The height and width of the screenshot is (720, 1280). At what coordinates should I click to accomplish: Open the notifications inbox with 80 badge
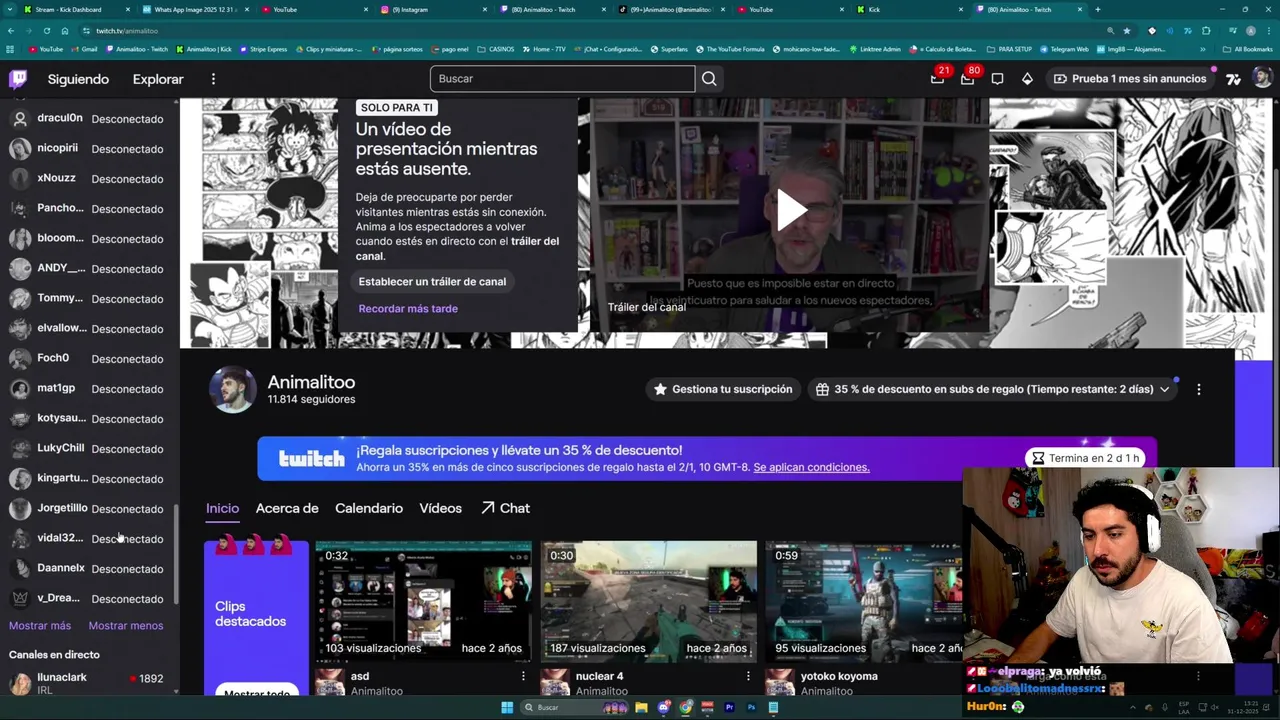tap(967, 79)
